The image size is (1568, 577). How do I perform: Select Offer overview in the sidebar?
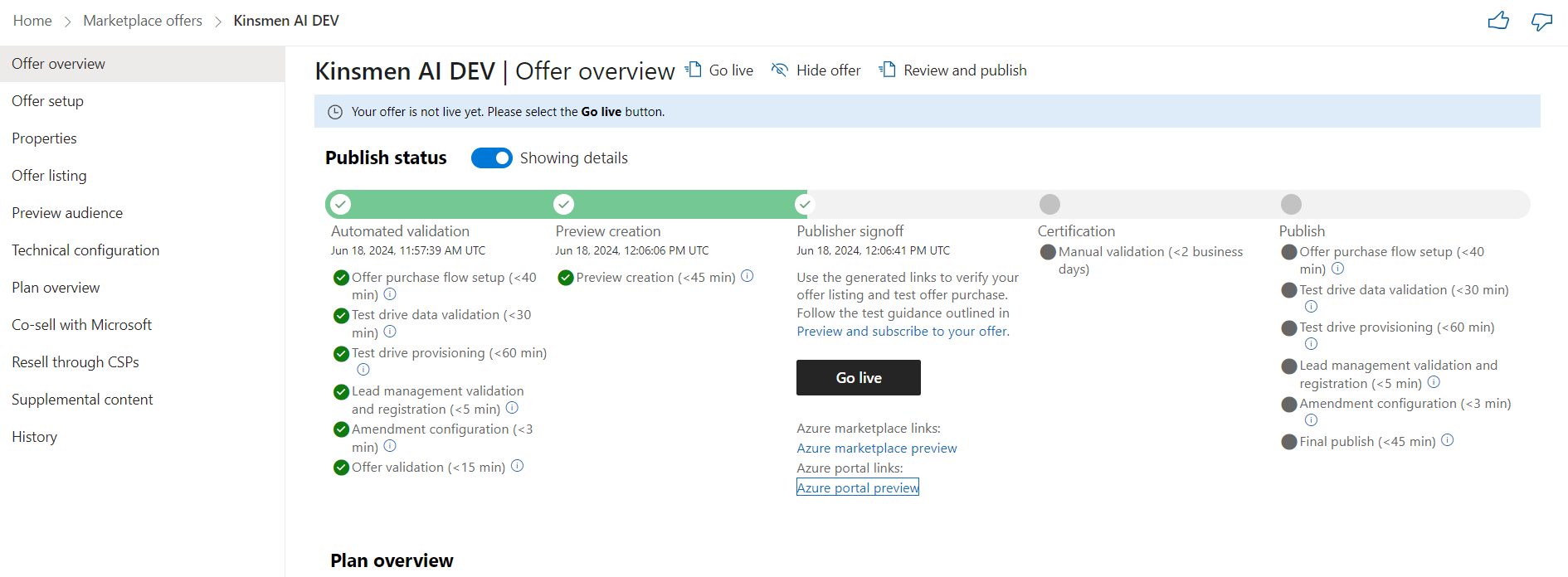tap(143, 64)
